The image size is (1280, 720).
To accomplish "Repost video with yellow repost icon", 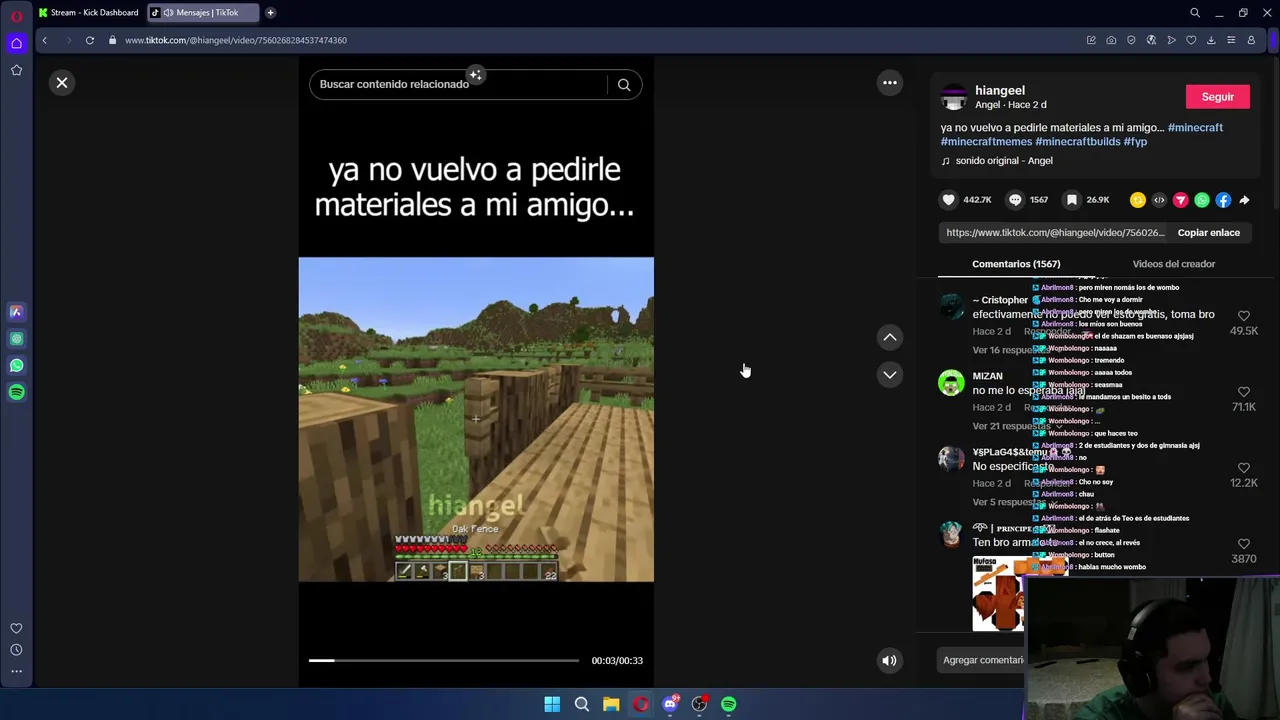I will [1138, 200].
